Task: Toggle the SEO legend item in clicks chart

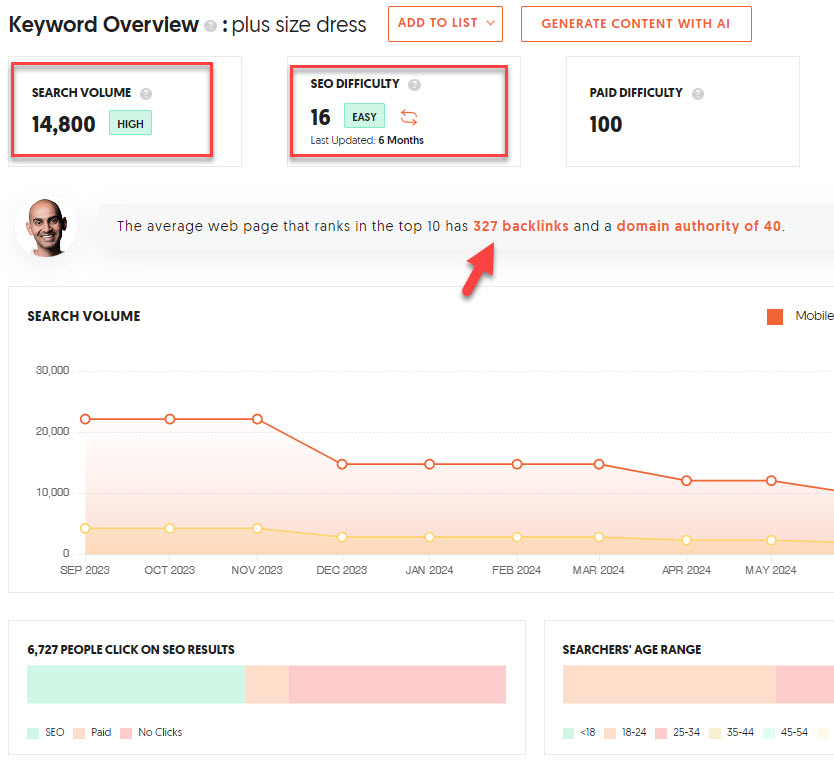Action: (46, 732)
